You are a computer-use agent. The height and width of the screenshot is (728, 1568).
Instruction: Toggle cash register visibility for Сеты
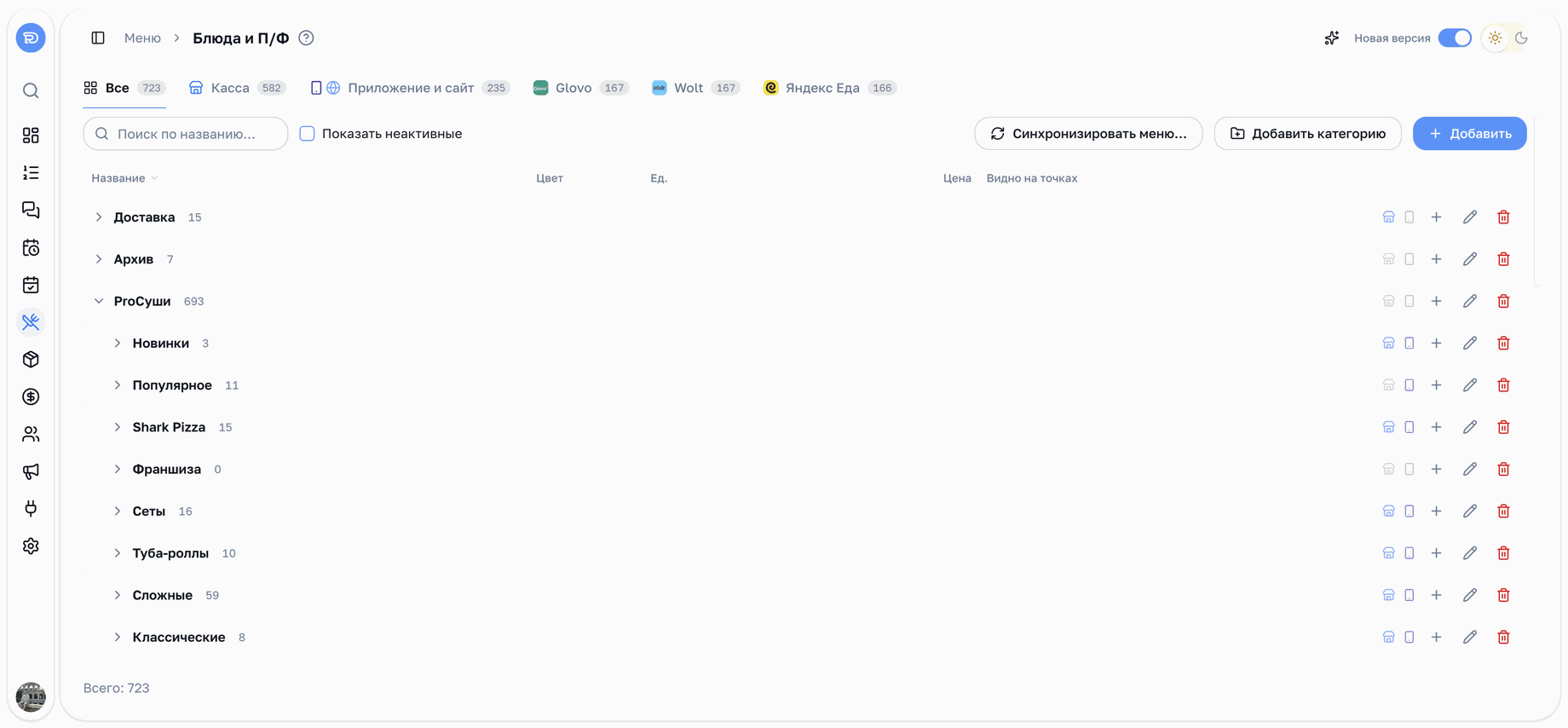point(1388,511)
